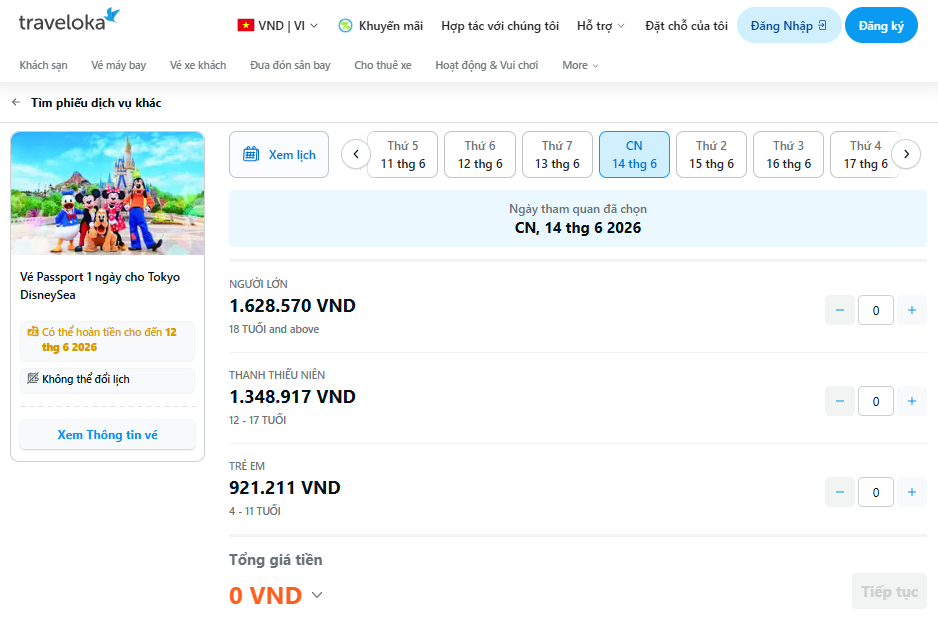The height and width of the screenshot is (633, 938).
Task: Click the Có thể hoàn tiền refund notice
Action: pos(108,340)
